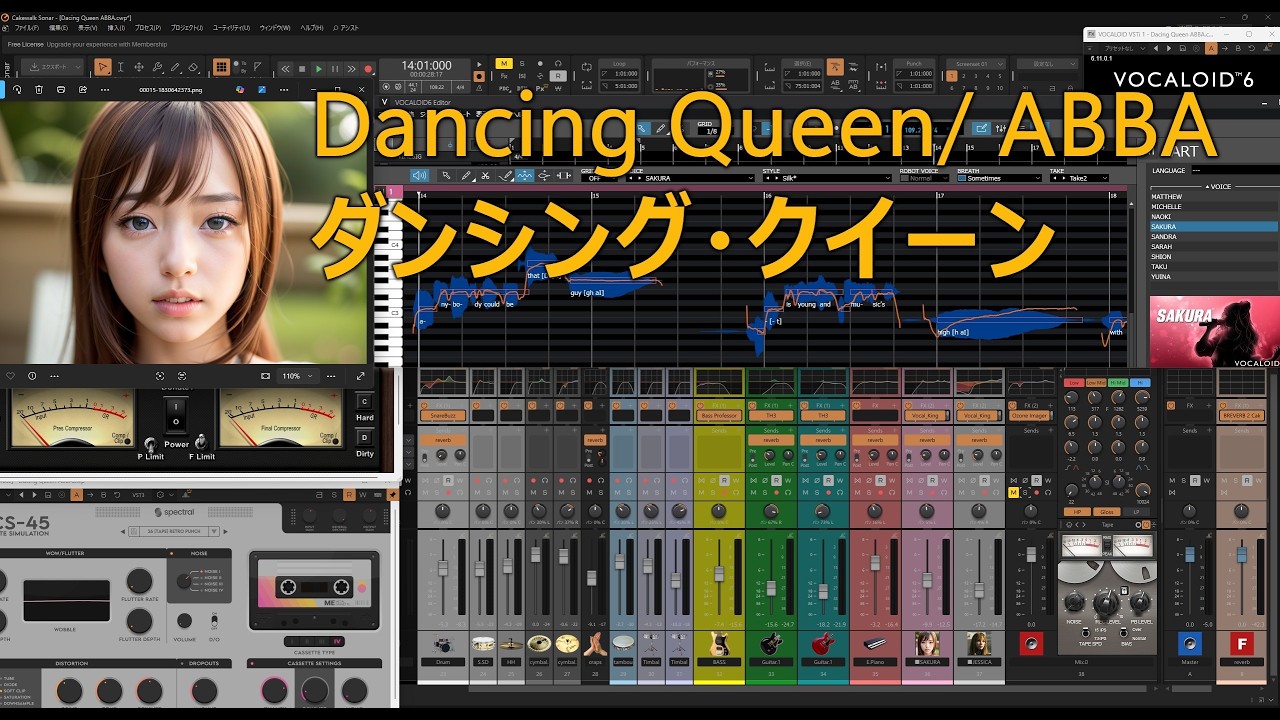Open the Edit menu (編集)
1280x720 pixels.
point(58,28)
